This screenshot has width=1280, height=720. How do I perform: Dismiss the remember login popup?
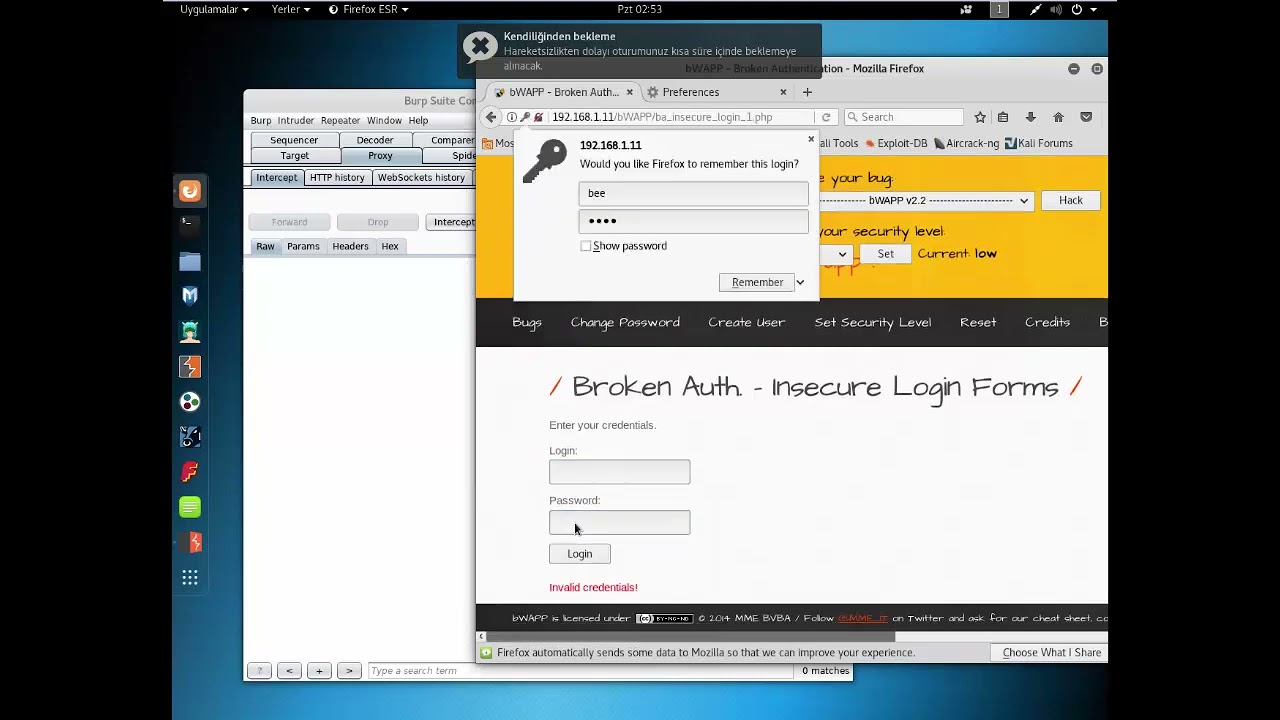pos(811,139)
